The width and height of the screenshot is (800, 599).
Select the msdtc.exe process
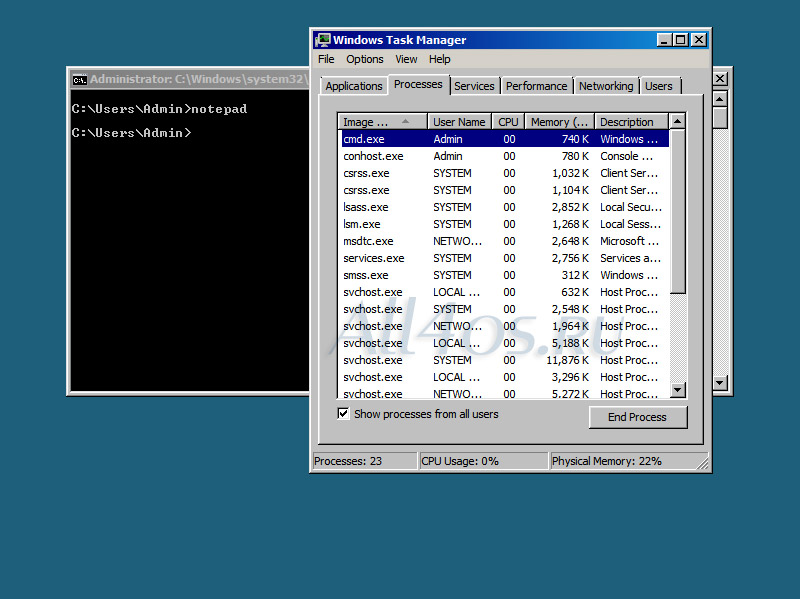tap(505, 241)
